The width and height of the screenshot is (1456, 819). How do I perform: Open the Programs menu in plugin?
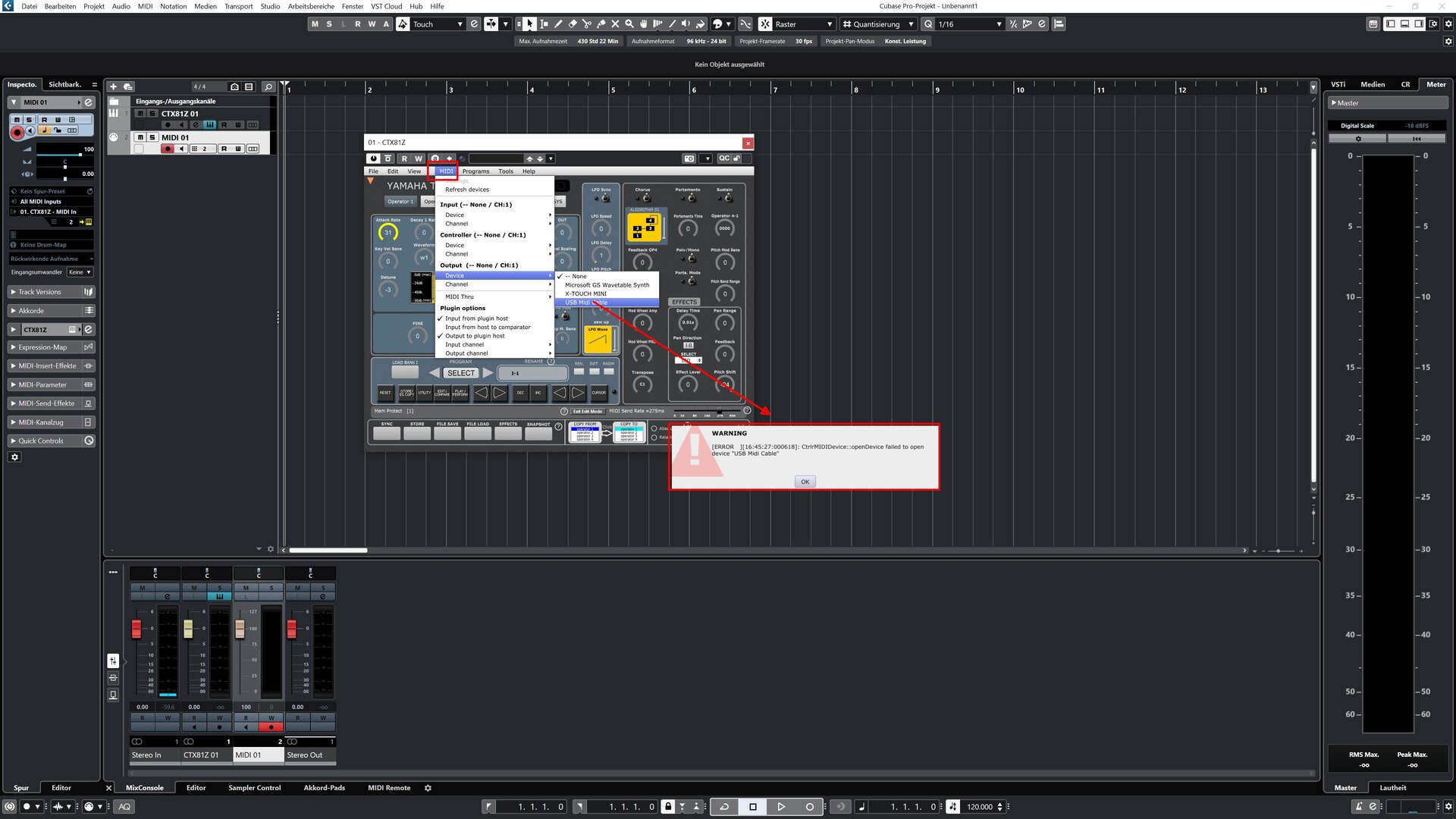(x=475, y=171)
